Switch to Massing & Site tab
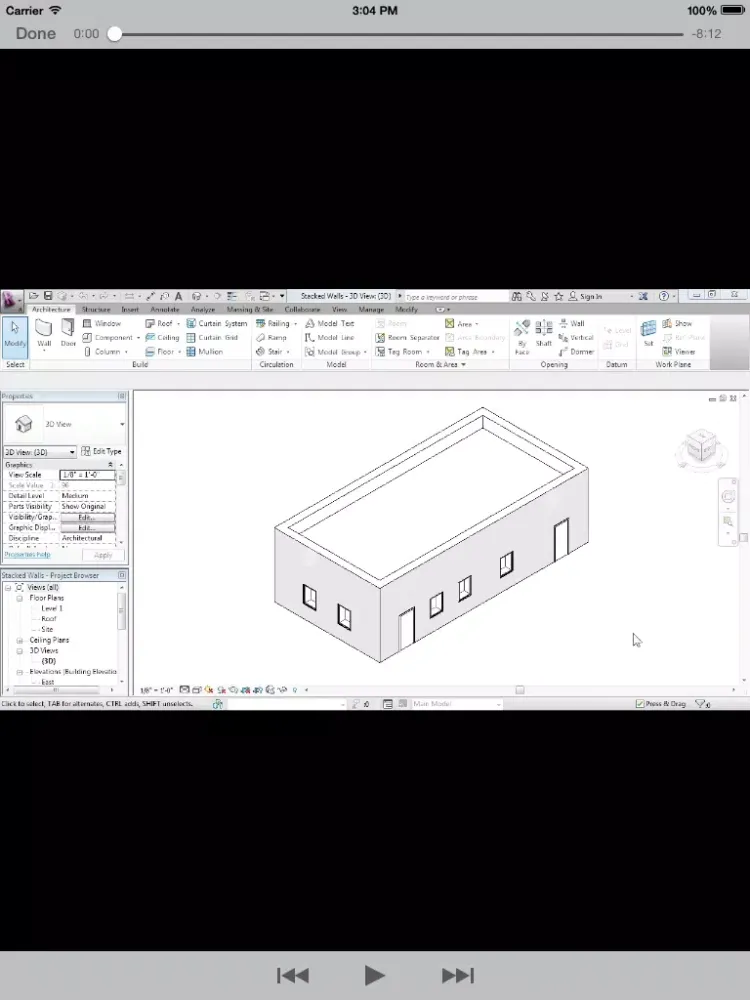The image size is (750, 1000). coord(250,309)
